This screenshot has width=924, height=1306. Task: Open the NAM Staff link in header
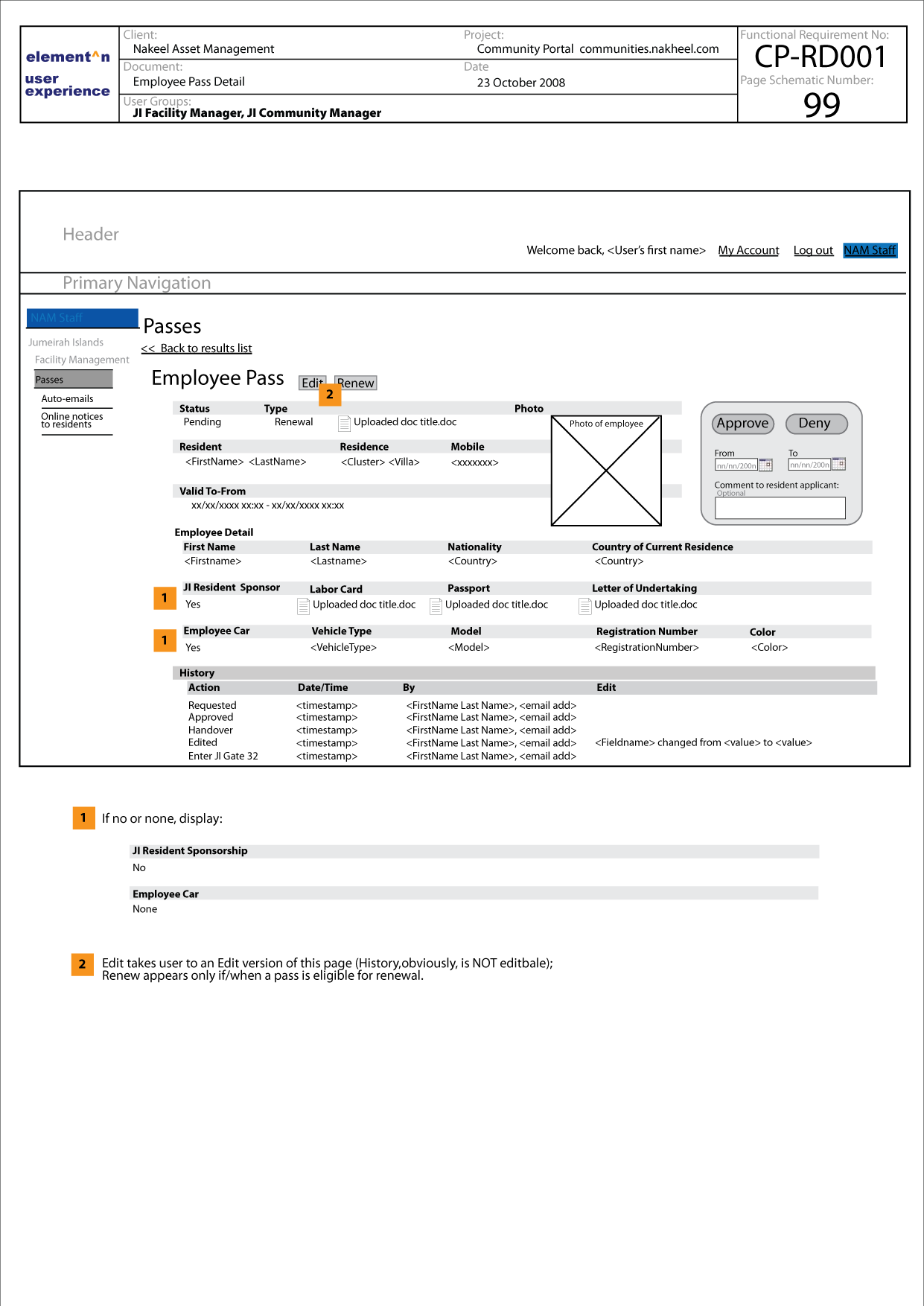click(x=870, y=250)
